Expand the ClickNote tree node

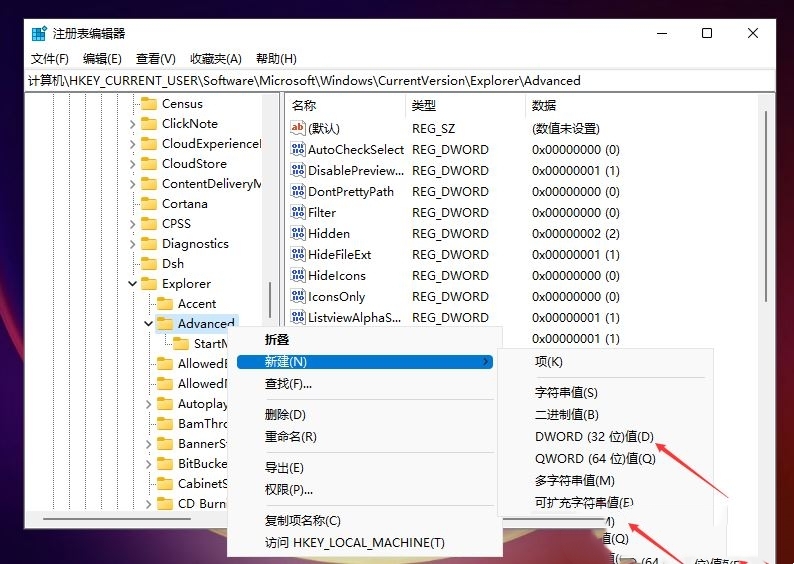click(133, 124)
